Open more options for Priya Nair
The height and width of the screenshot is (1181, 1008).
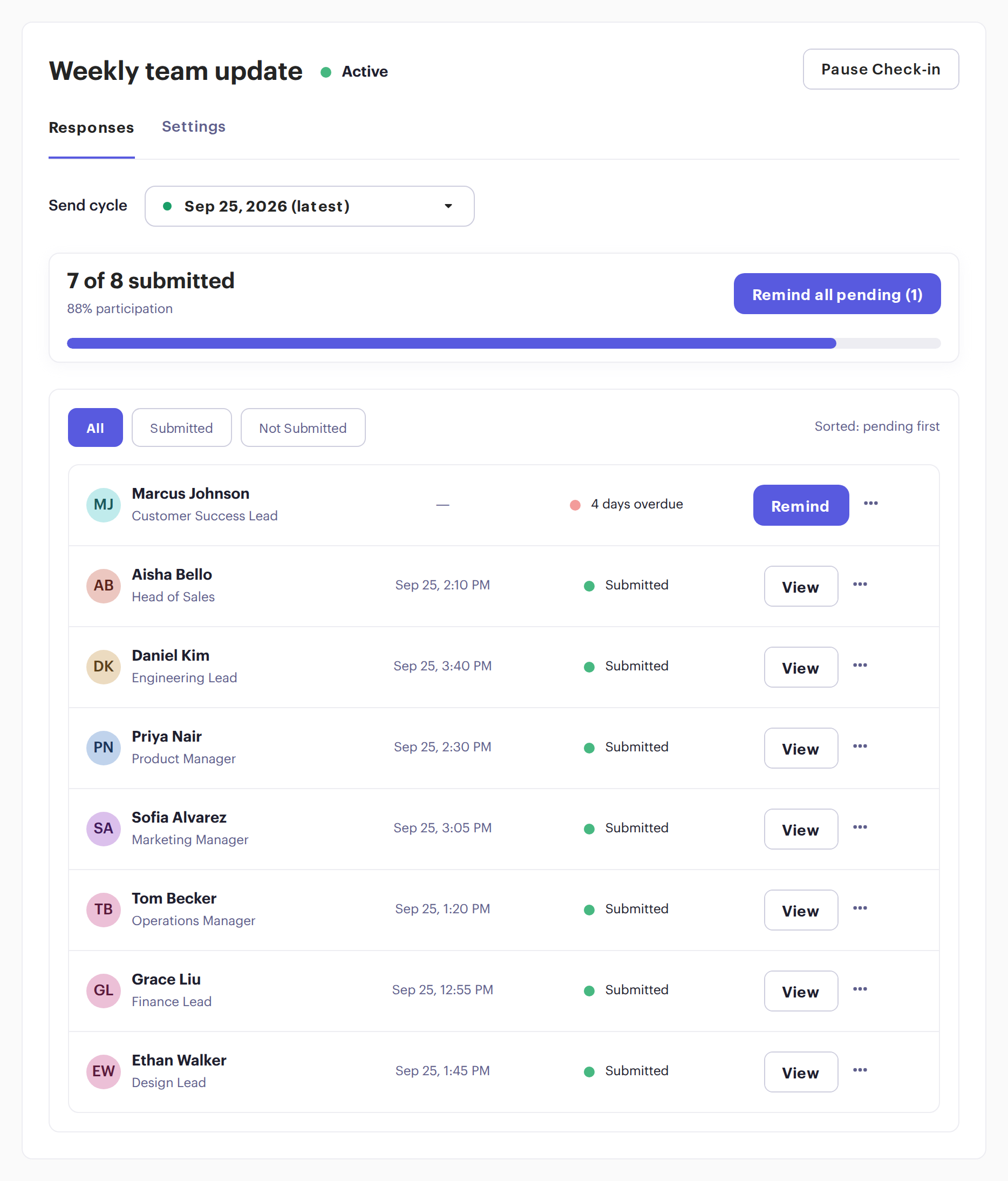coord(860,746)
